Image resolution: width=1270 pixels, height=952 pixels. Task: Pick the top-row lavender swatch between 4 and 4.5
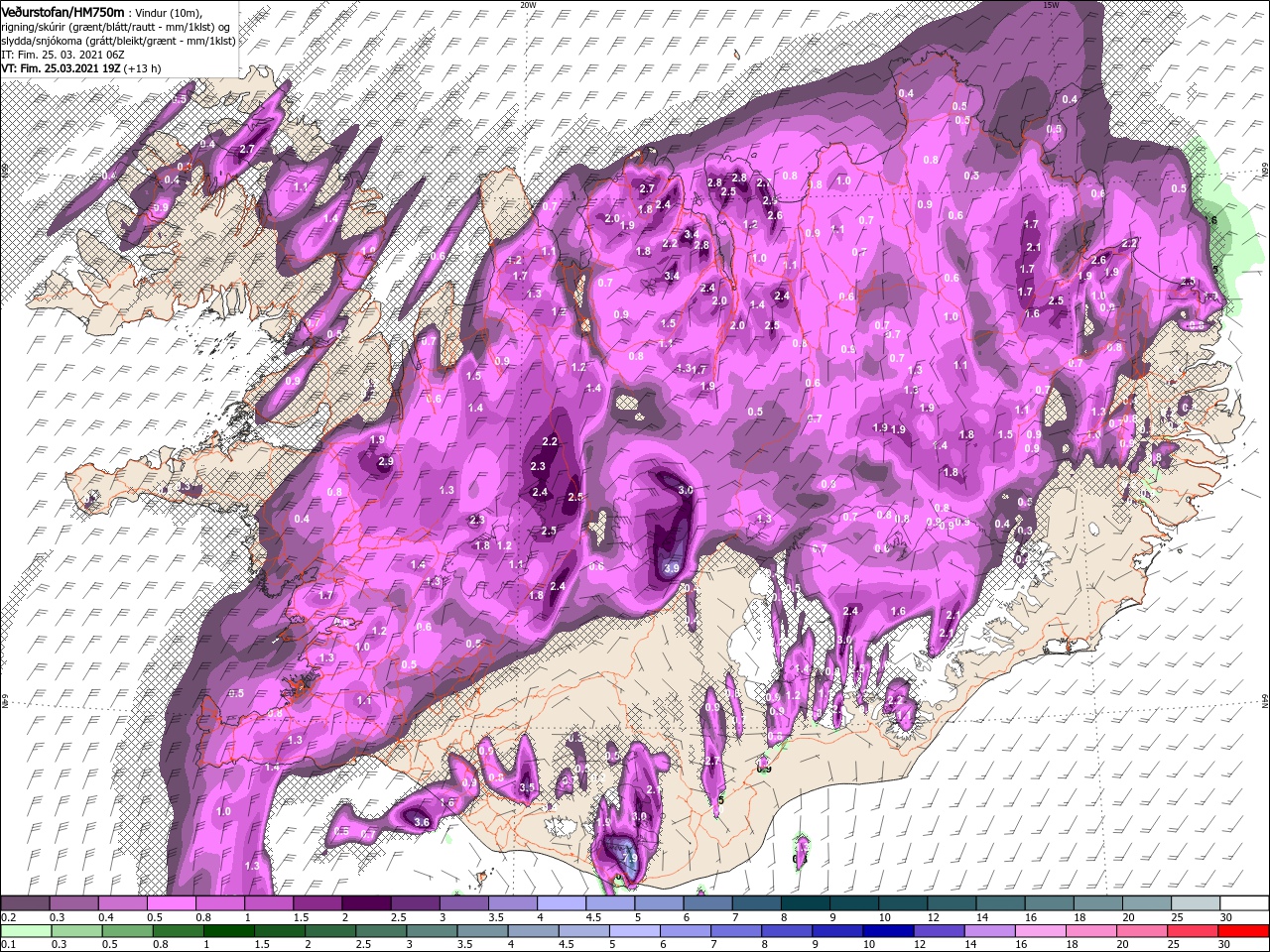point(562,903)
